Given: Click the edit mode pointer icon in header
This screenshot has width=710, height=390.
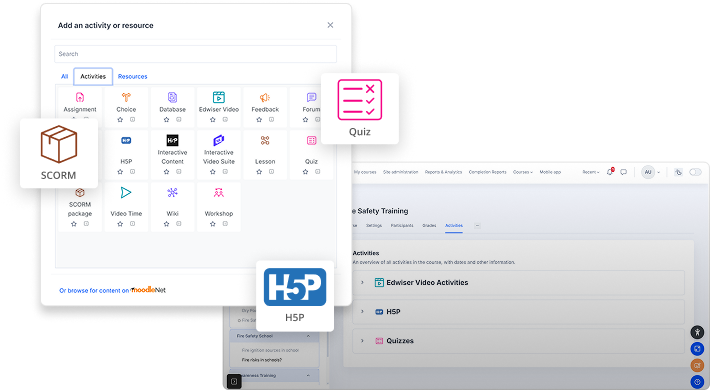Looking at the screenshot, I should point(678,172).
